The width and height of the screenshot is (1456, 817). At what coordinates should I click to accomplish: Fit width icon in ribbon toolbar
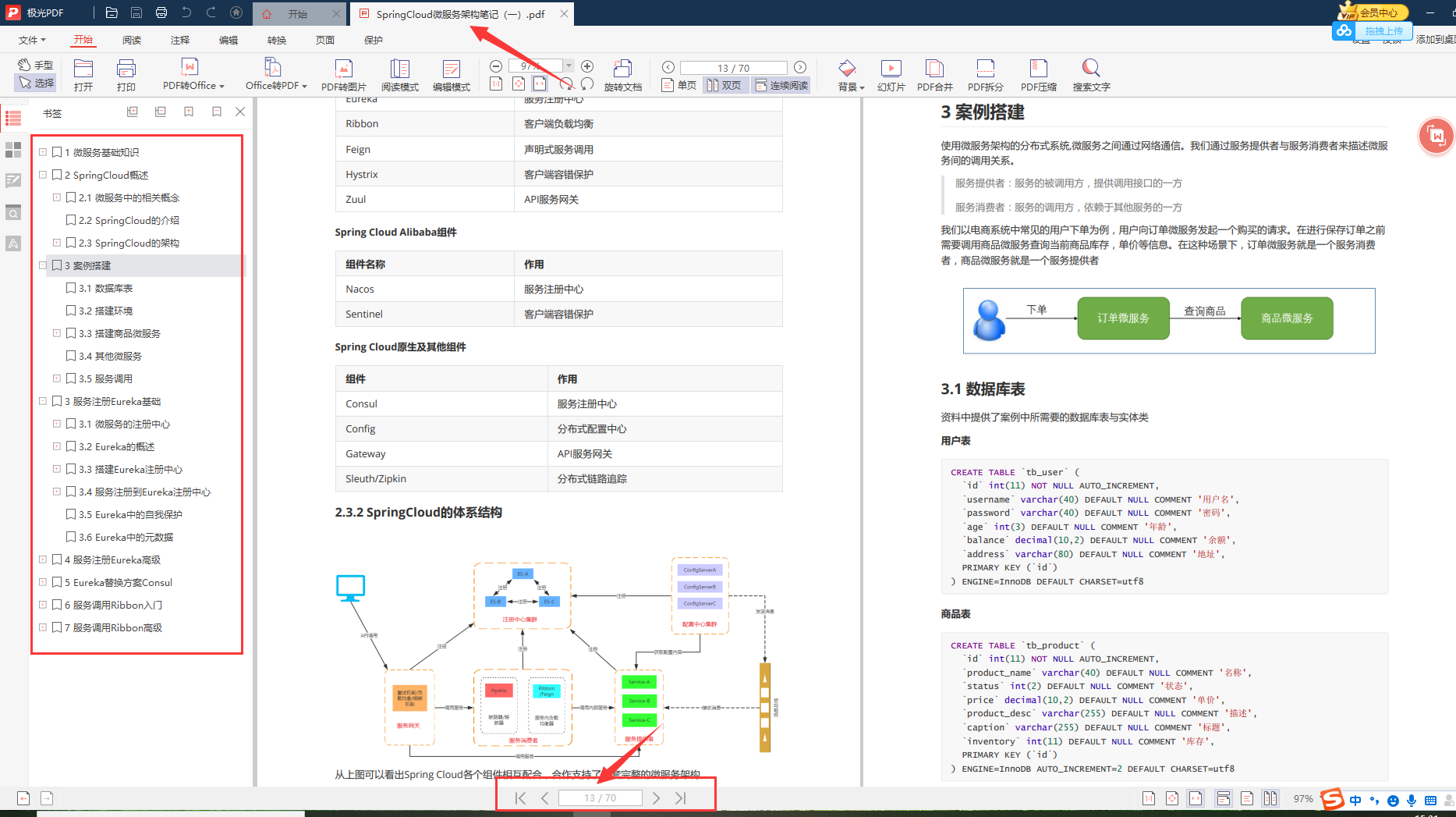click(x=540, y=83)
